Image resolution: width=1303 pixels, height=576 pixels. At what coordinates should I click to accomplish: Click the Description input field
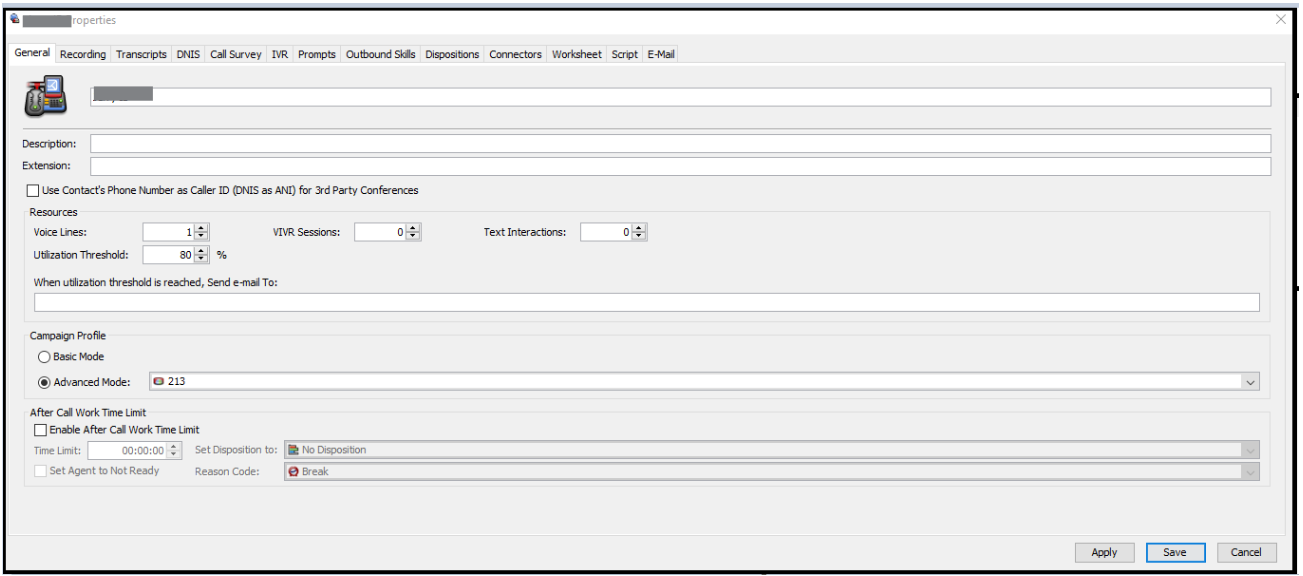pyautogui.click(x=681, y=144)
